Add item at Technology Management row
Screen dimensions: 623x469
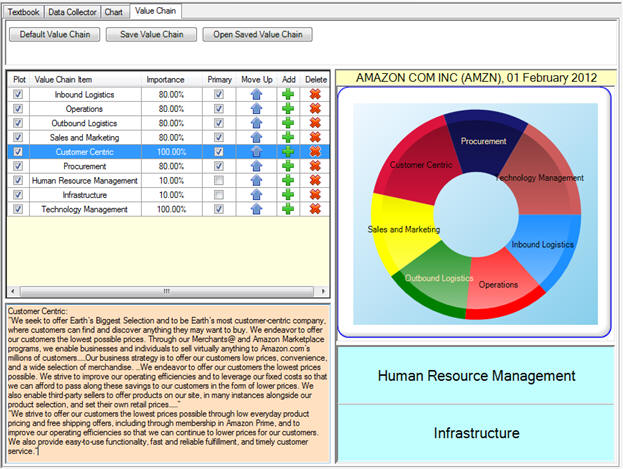(288, 209)
